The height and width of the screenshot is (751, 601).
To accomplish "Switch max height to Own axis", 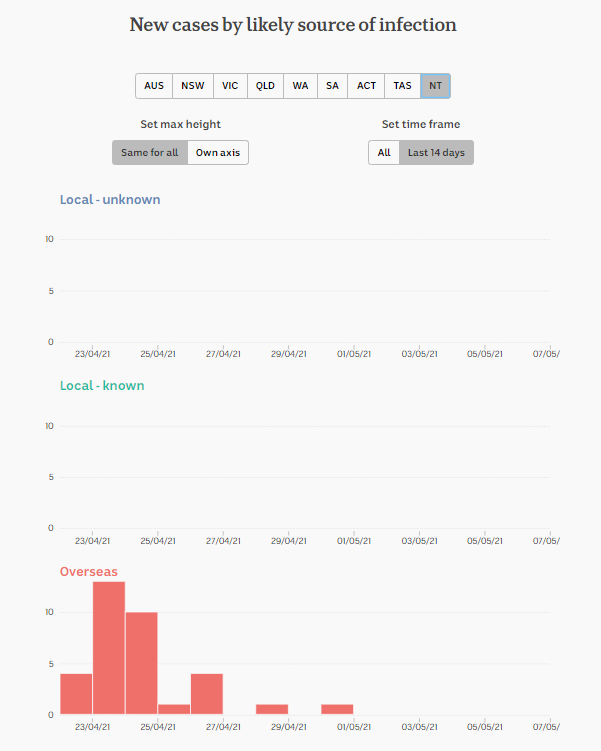I will 218,152.
